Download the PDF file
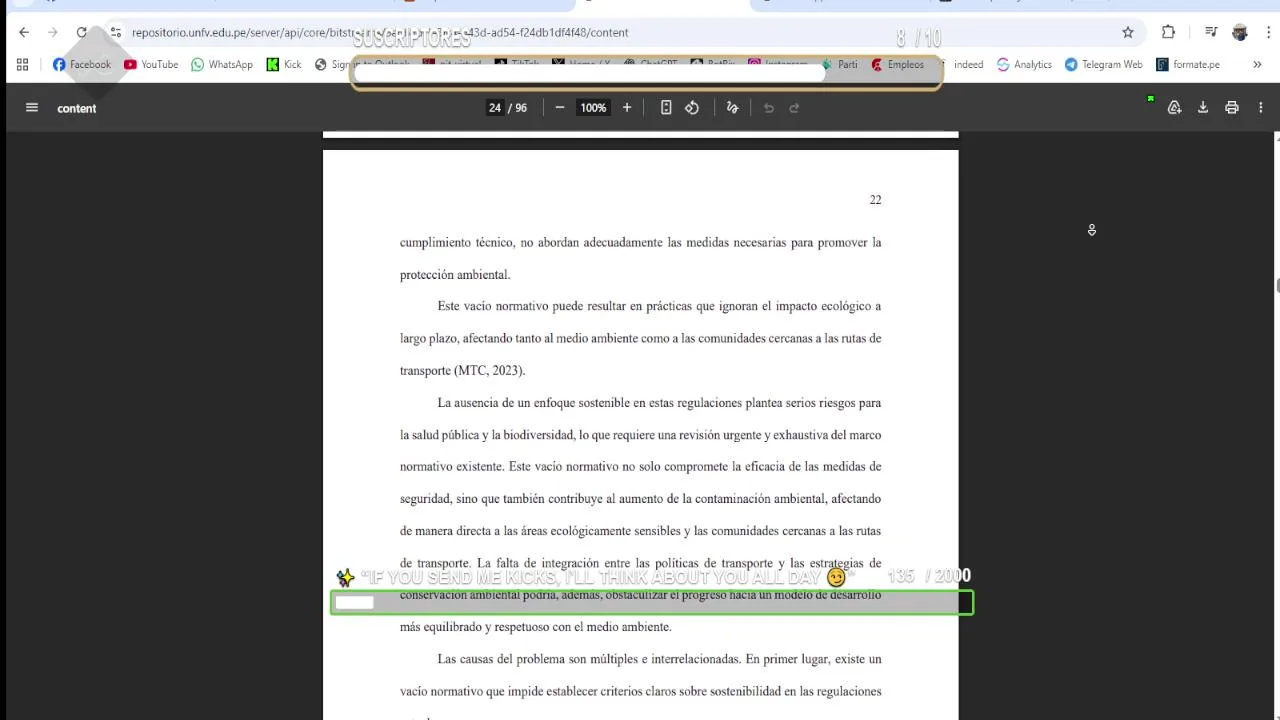The height and width of the screenshot is (720, 1280). (x=1203, y=108)
